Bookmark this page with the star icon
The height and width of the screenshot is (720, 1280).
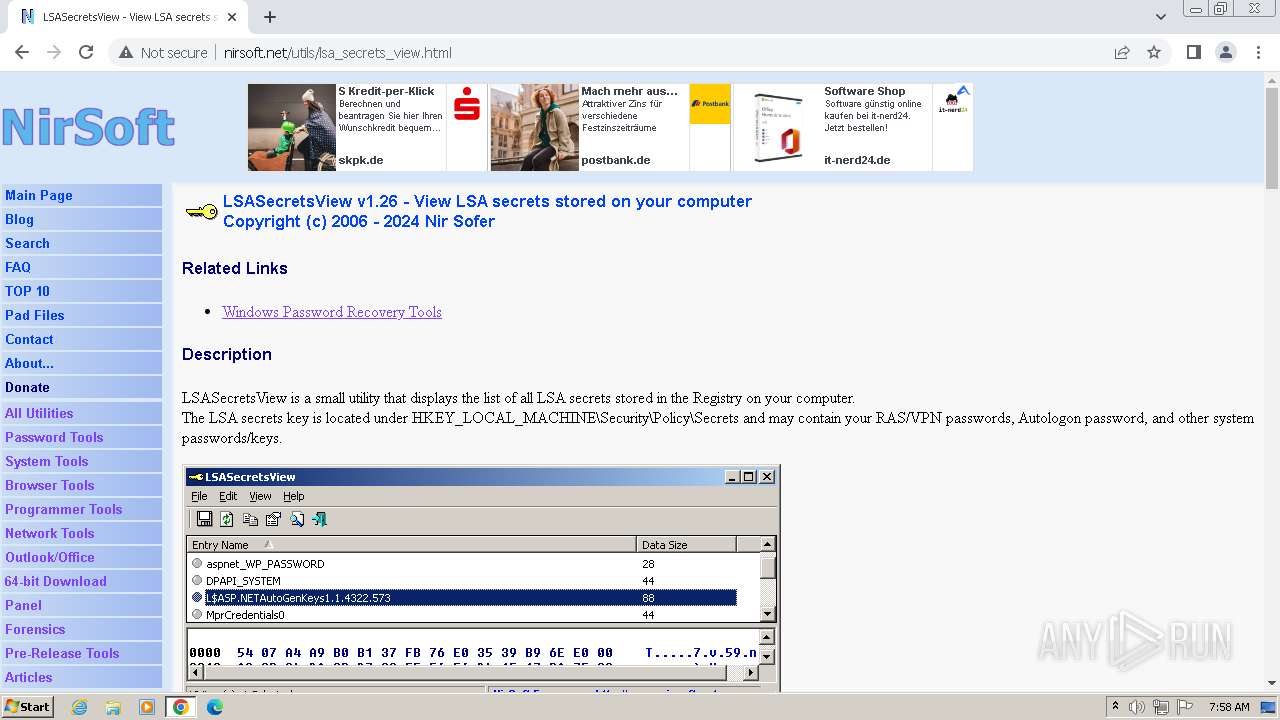tap(1154, 53)
